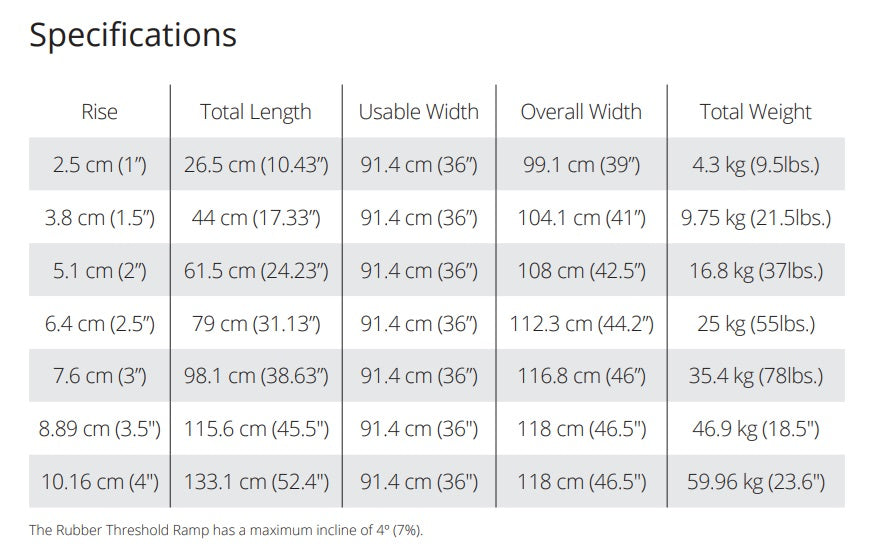This screenshot has width=885, height=553.
Task: Select the Usable Width column header
Action: pyautogui.click(x=419, y=112)
